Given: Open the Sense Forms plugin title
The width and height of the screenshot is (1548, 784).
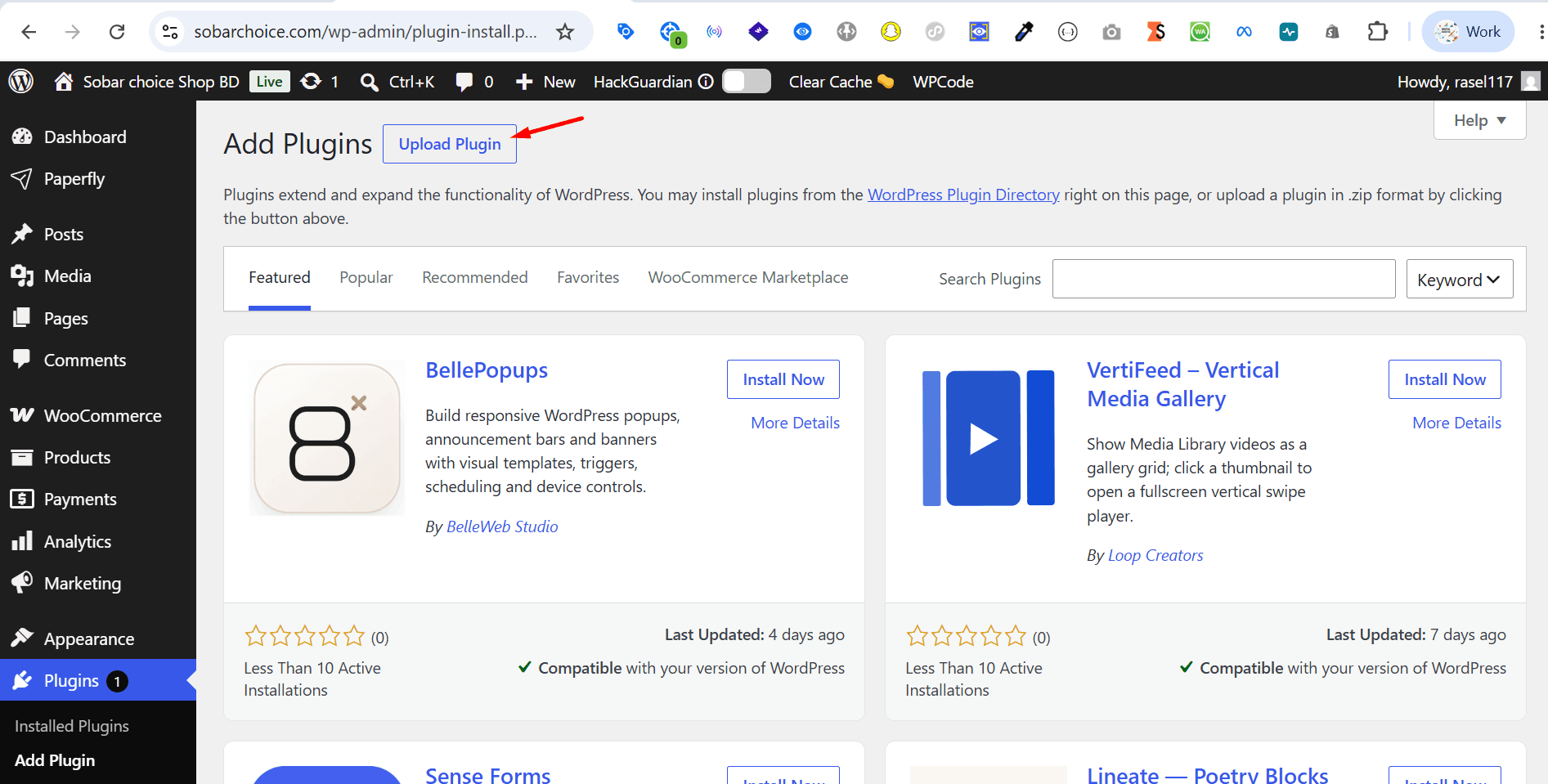Looking at the screenshot, I should point(488,774).
